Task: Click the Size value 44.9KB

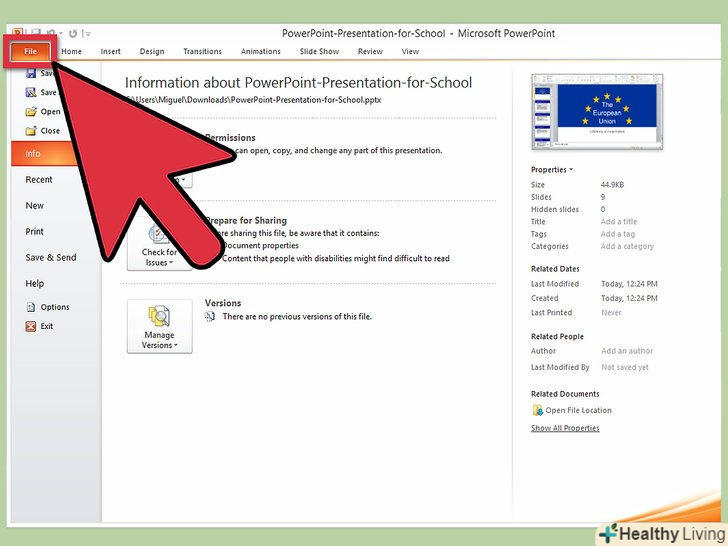Action: [612, 185]
